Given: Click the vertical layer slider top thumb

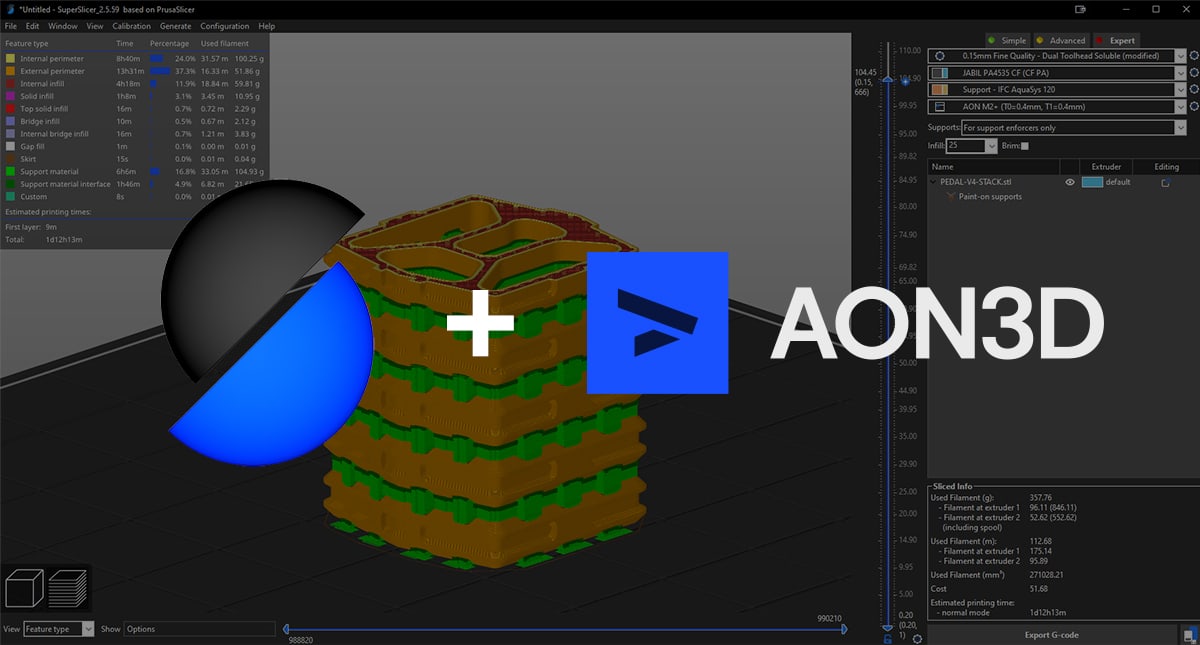Looking at the screenshot, I should (887, 79).
